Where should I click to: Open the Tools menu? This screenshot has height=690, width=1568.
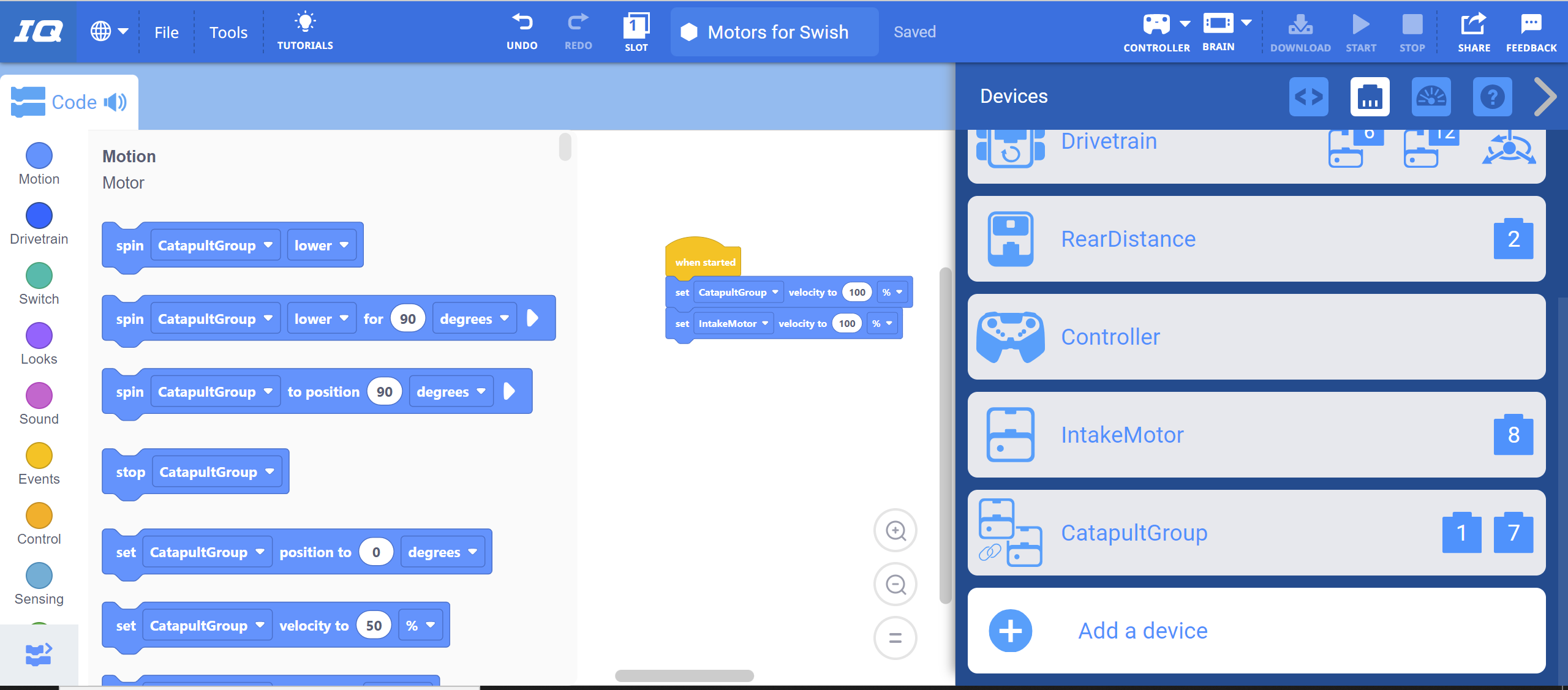[228, 32]
